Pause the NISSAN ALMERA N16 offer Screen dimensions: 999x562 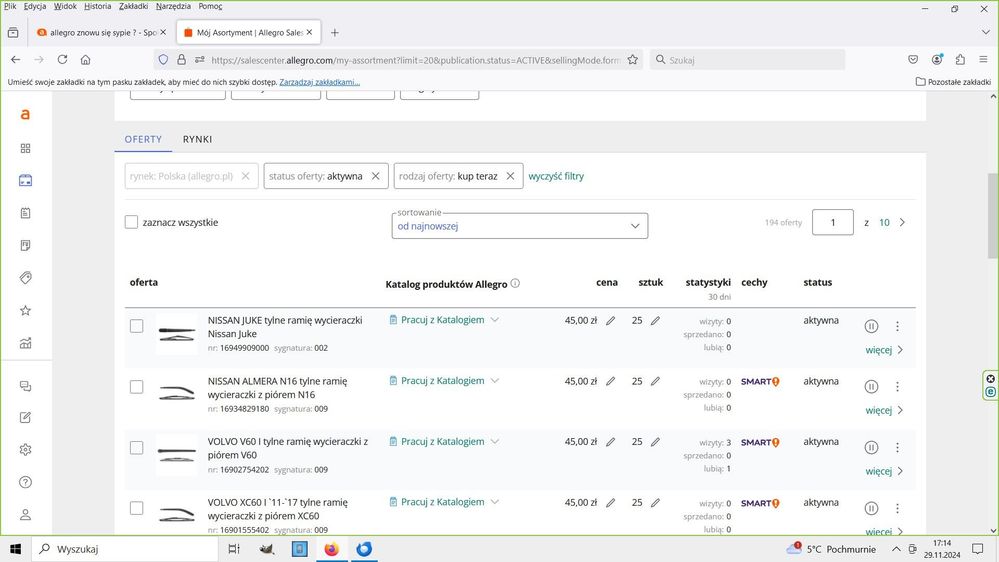coord(871,387)
